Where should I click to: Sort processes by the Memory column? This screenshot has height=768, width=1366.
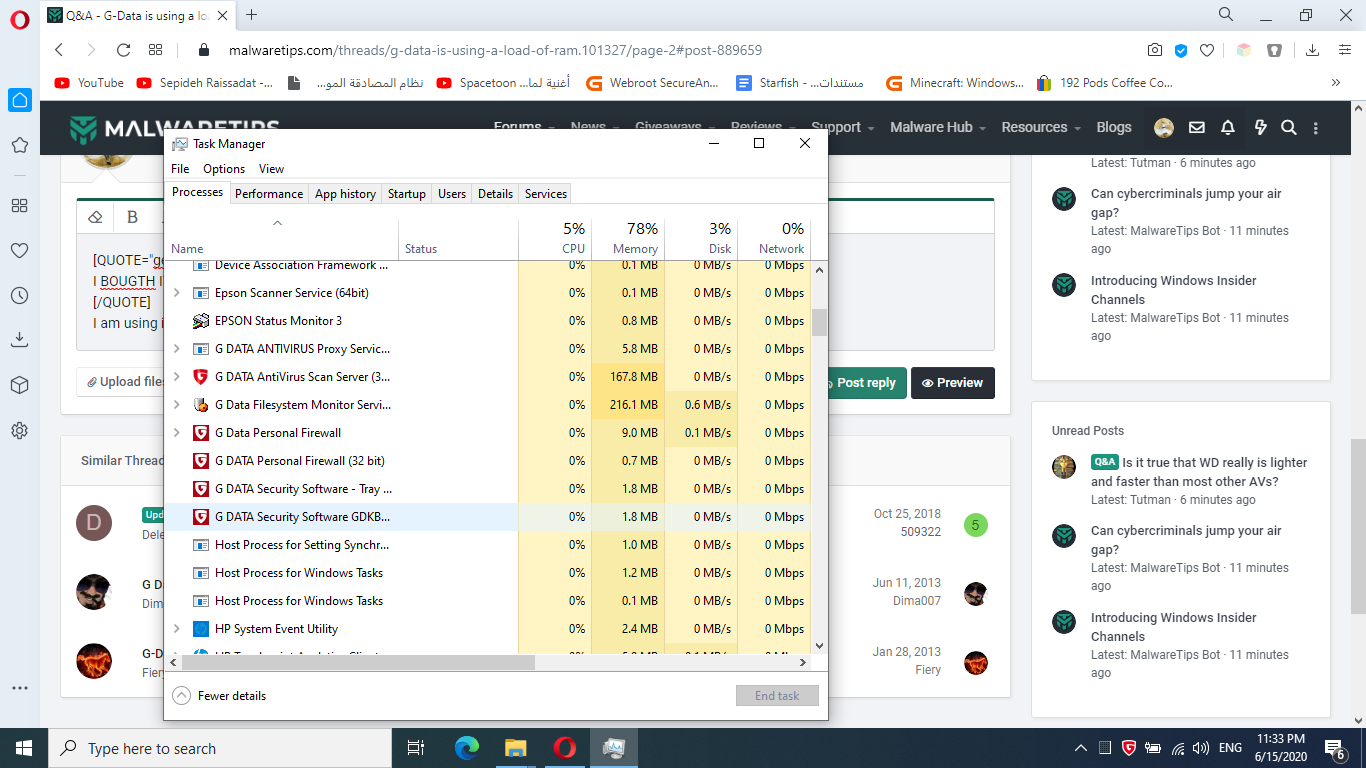[628, 239]
